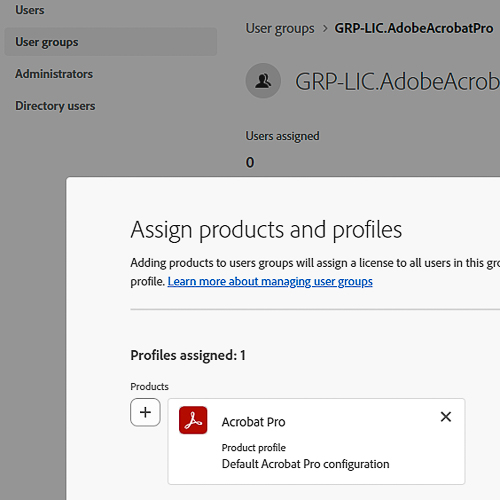Click GRP-LIC.AdobeAcrobatPro breadcrumb text

click(414, 28)
